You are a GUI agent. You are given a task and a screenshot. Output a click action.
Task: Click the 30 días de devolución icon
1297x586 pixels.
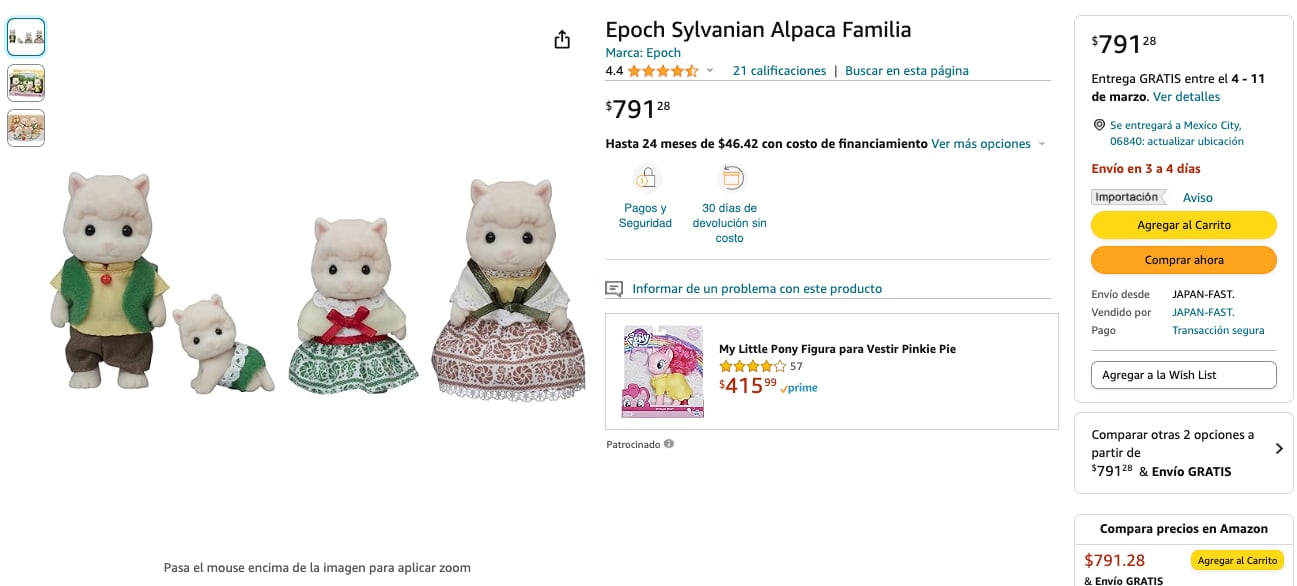point(730,178)
